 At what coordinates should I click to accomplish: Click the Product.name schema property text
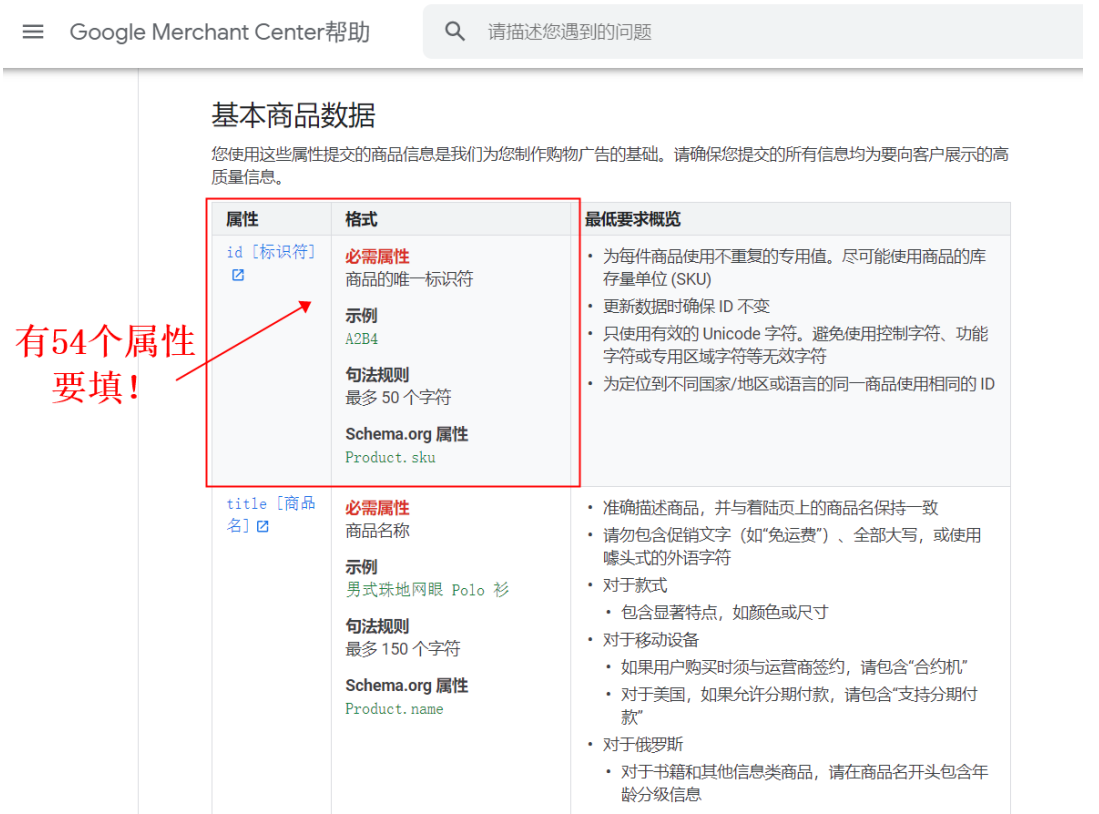coord(394,709)
